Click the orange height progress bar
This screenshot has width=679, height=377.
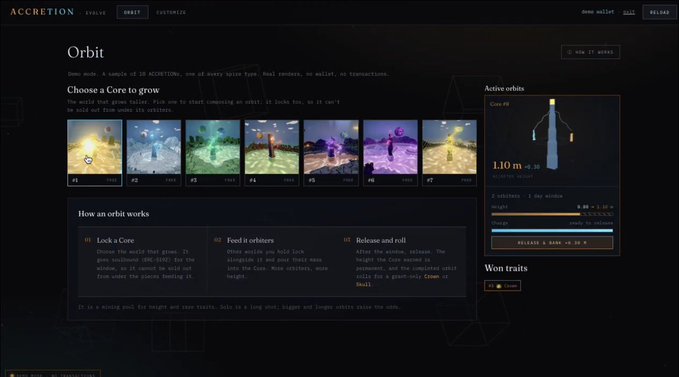[552, 214]
